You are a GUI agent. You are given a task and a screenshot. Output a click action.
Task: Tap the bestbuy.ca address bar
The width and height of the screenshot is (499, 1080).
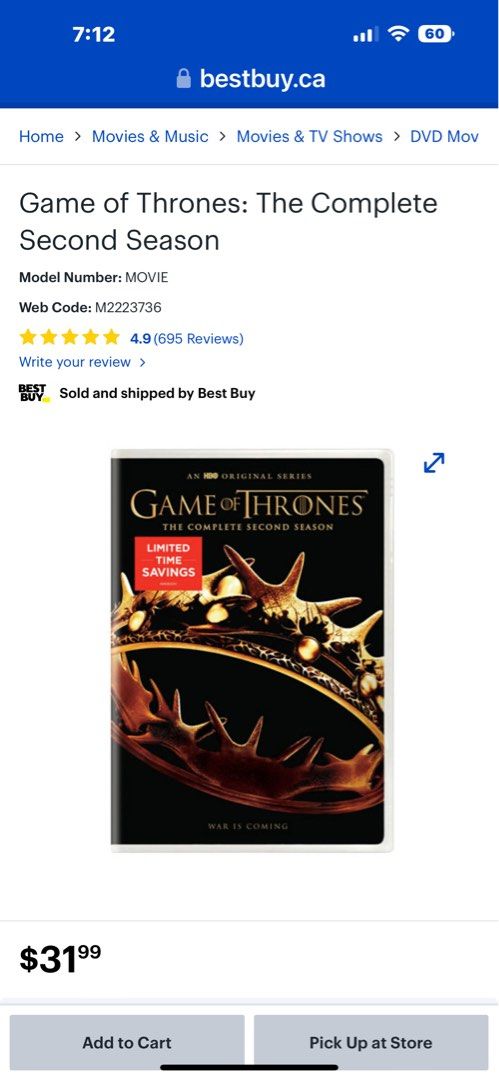pyautogui.click(x=251, y=79)
